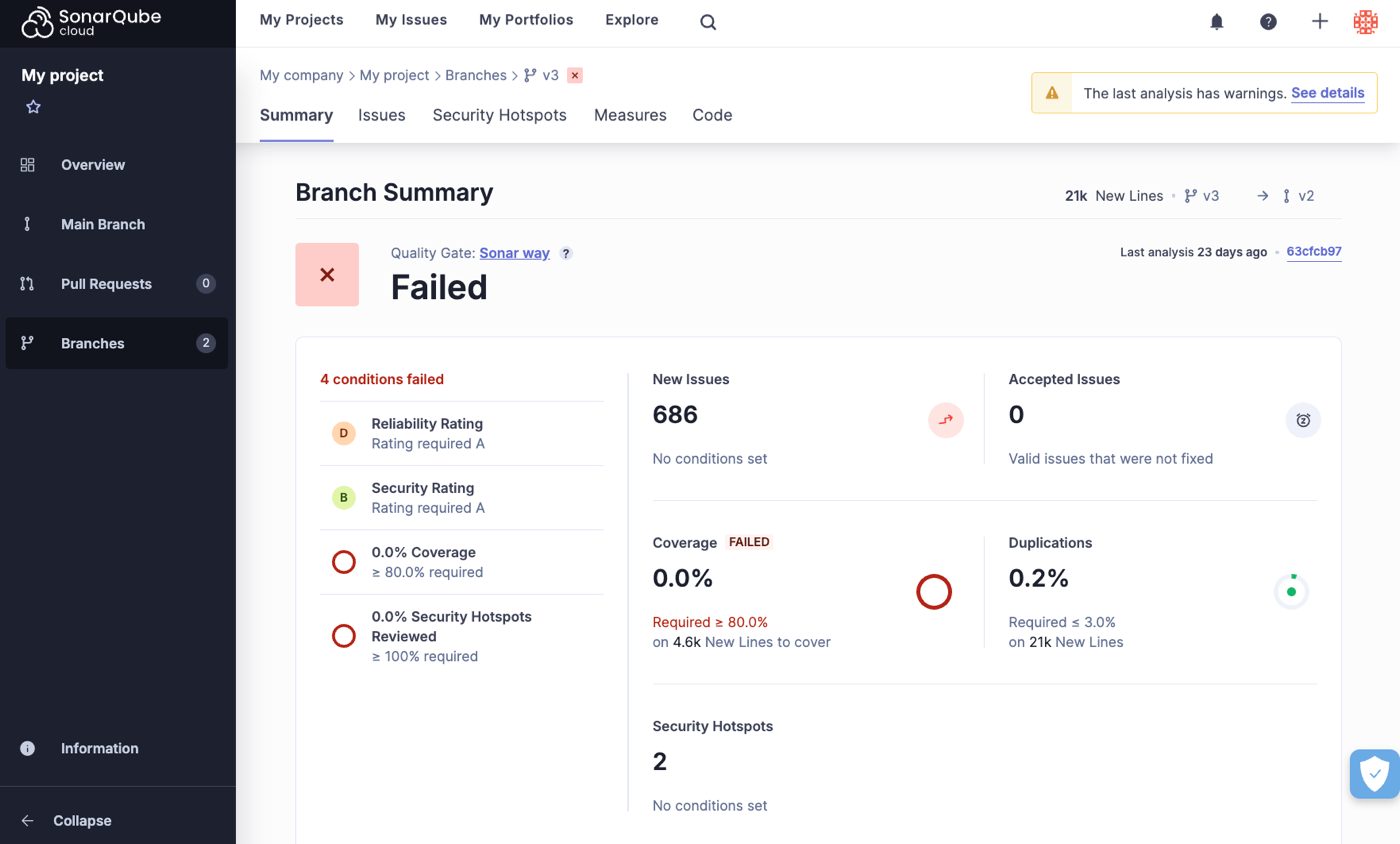
Task: Click the SonarQube cloud logo
Action: (92, 22)
